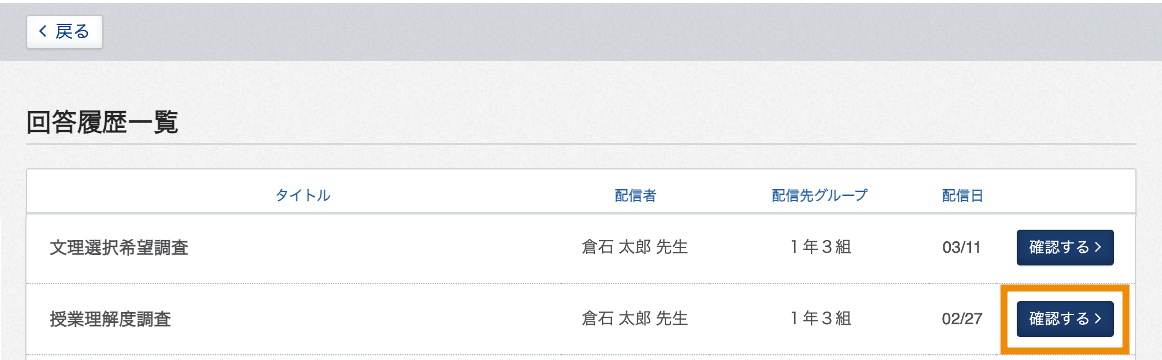The image size is (1162, 360).
Task: Click the arrow icon on 授業理解度調査's 確認する button
Action: click(1097, 319)
